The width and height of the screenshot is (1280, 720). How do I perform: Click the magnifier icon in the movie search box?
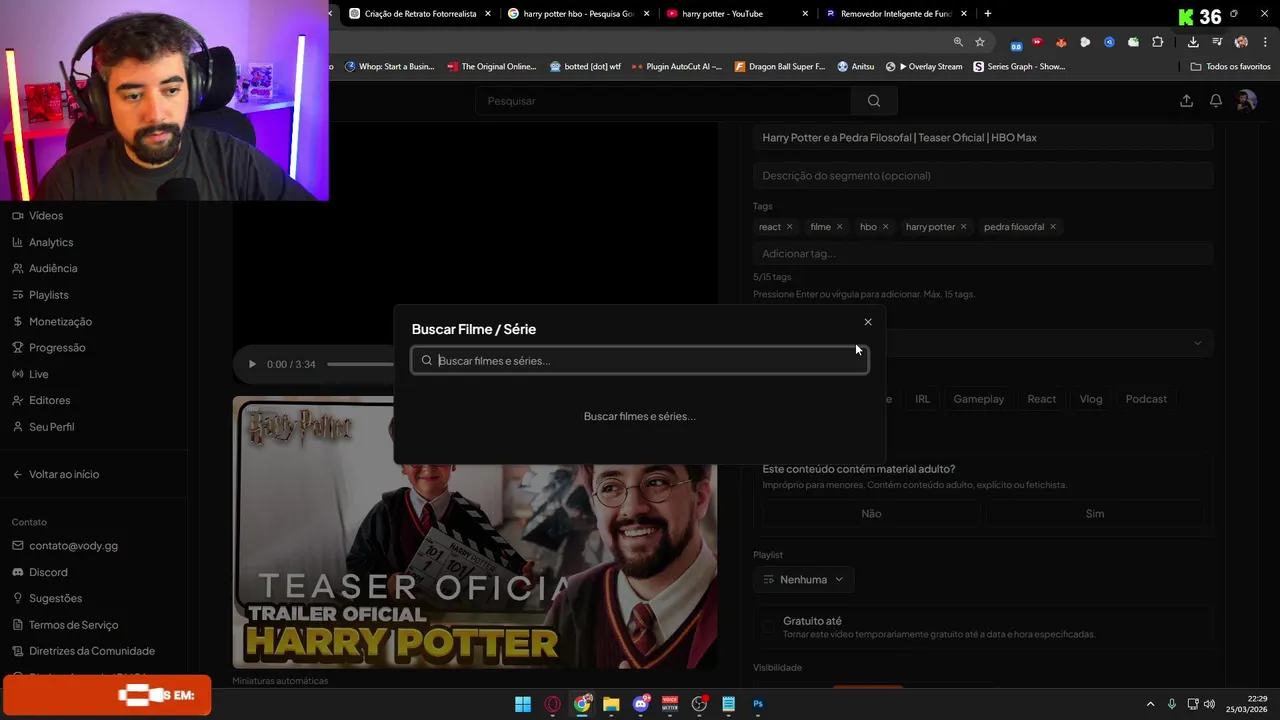pyautogui.click(x=427, y=361)
